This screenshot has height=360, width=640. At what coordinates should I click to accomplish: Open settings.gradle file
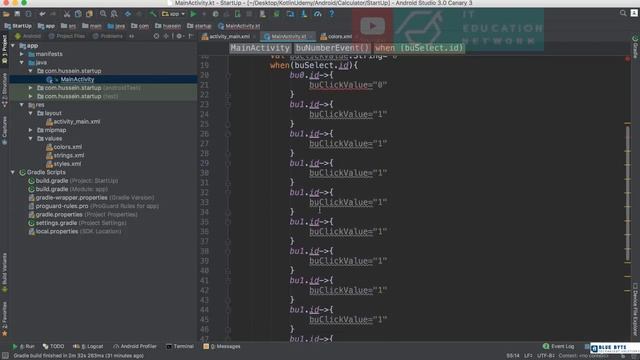77,223
